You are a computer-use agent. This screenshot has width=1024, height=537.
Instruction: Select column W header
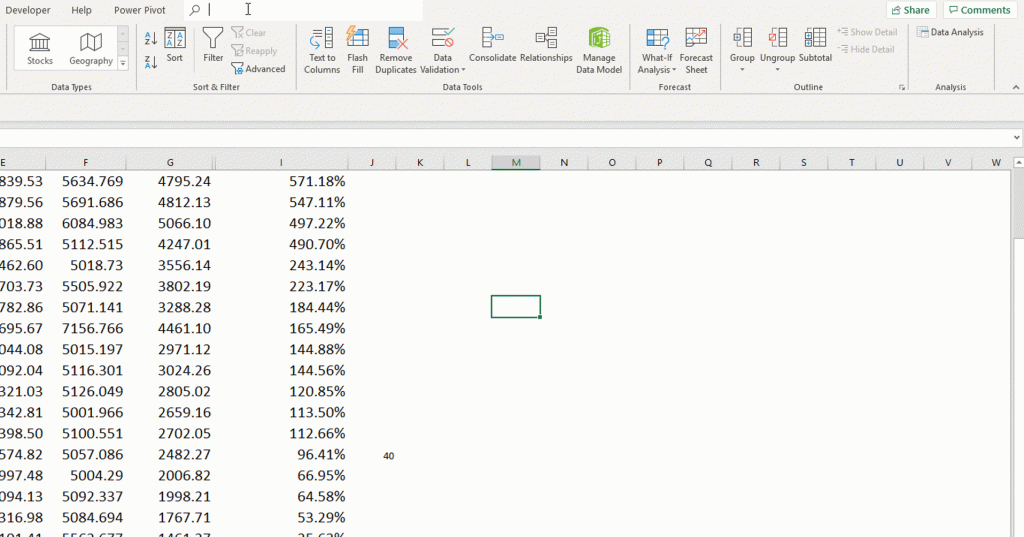996,163
